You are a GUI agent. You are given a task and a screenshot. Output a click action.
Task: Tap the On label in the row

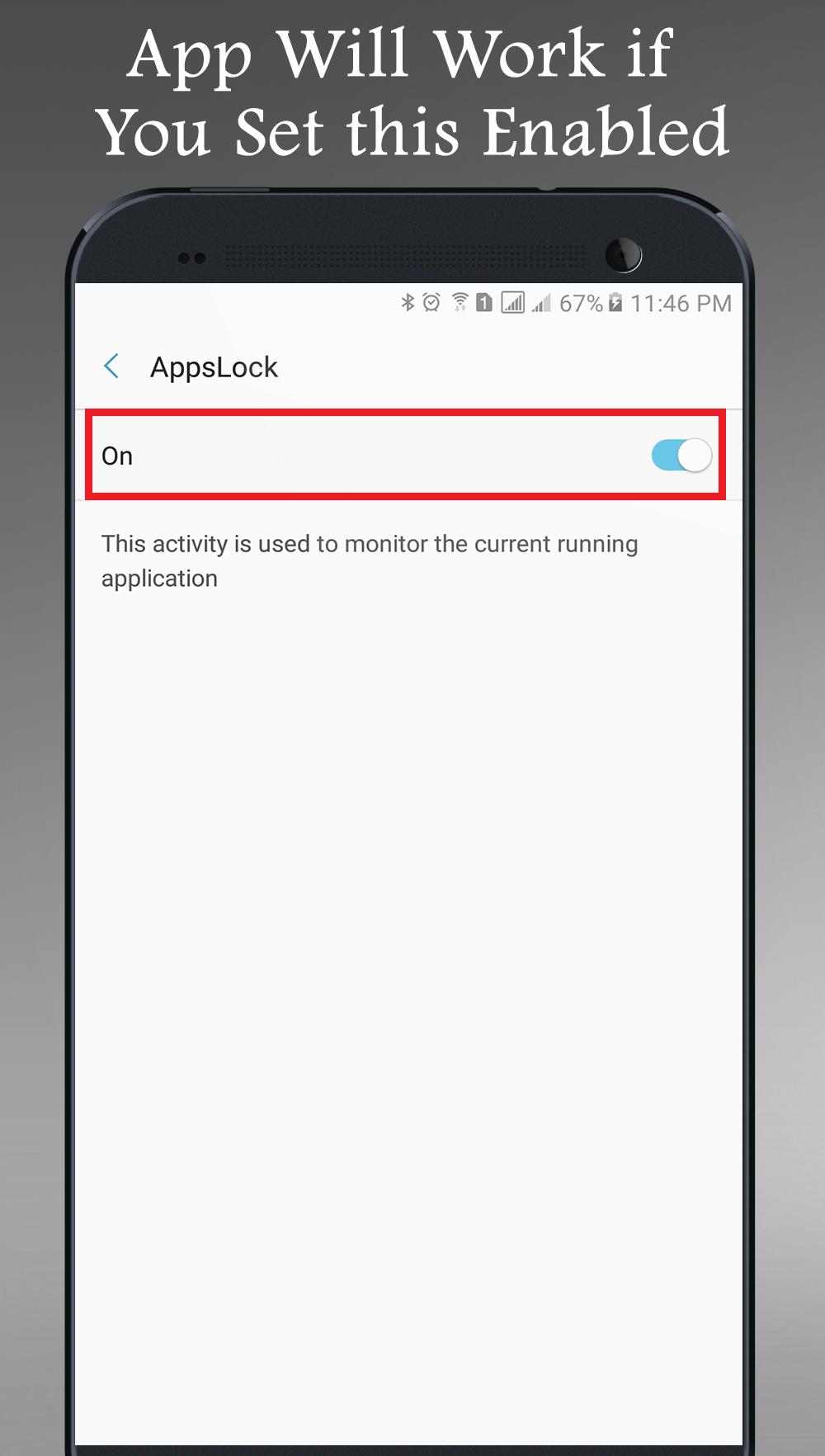click(x=117, y=456)
